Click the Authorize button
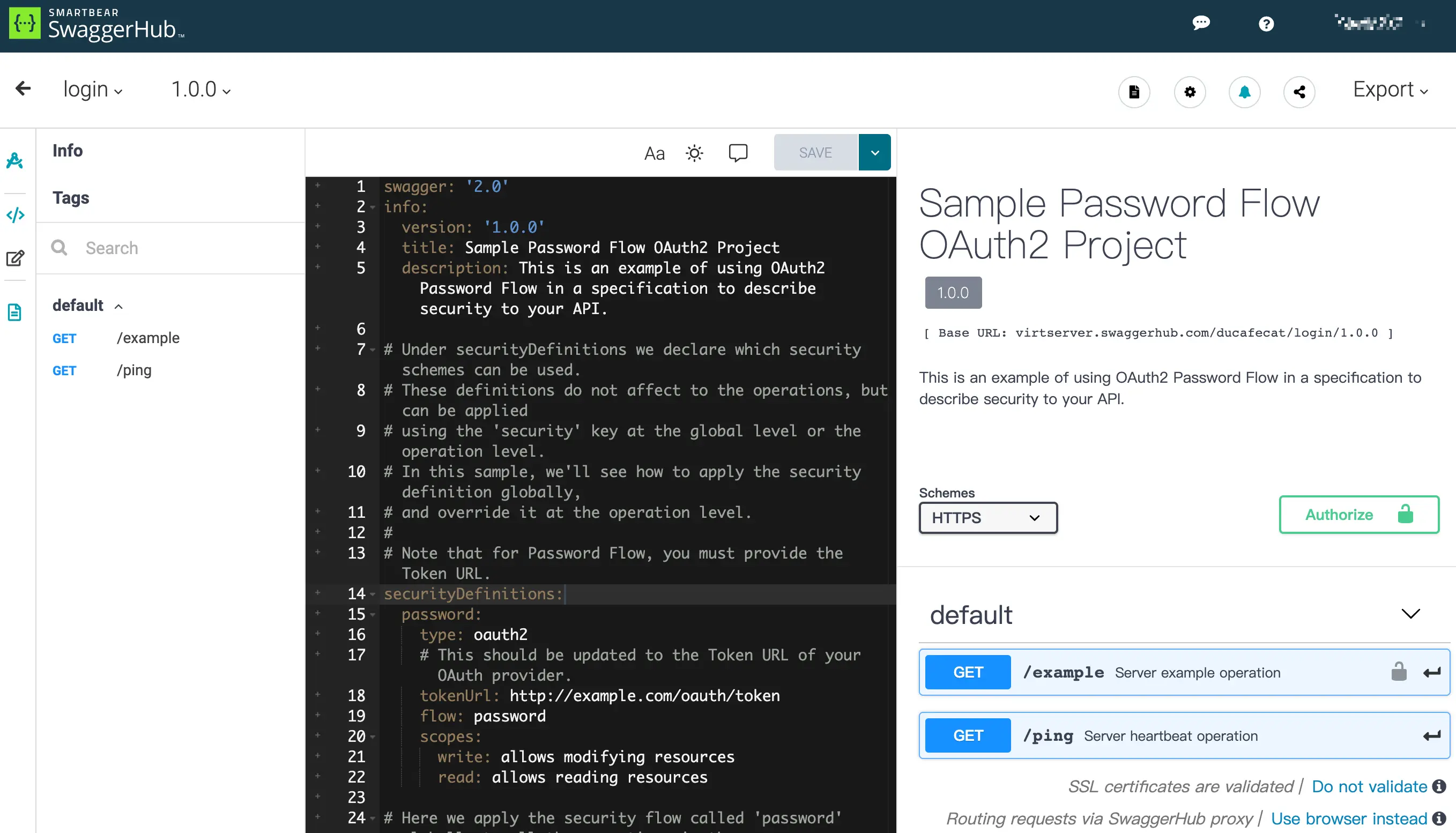Image resolution: width=1456 pixels, height=833 pixels. pos(1359,515)
